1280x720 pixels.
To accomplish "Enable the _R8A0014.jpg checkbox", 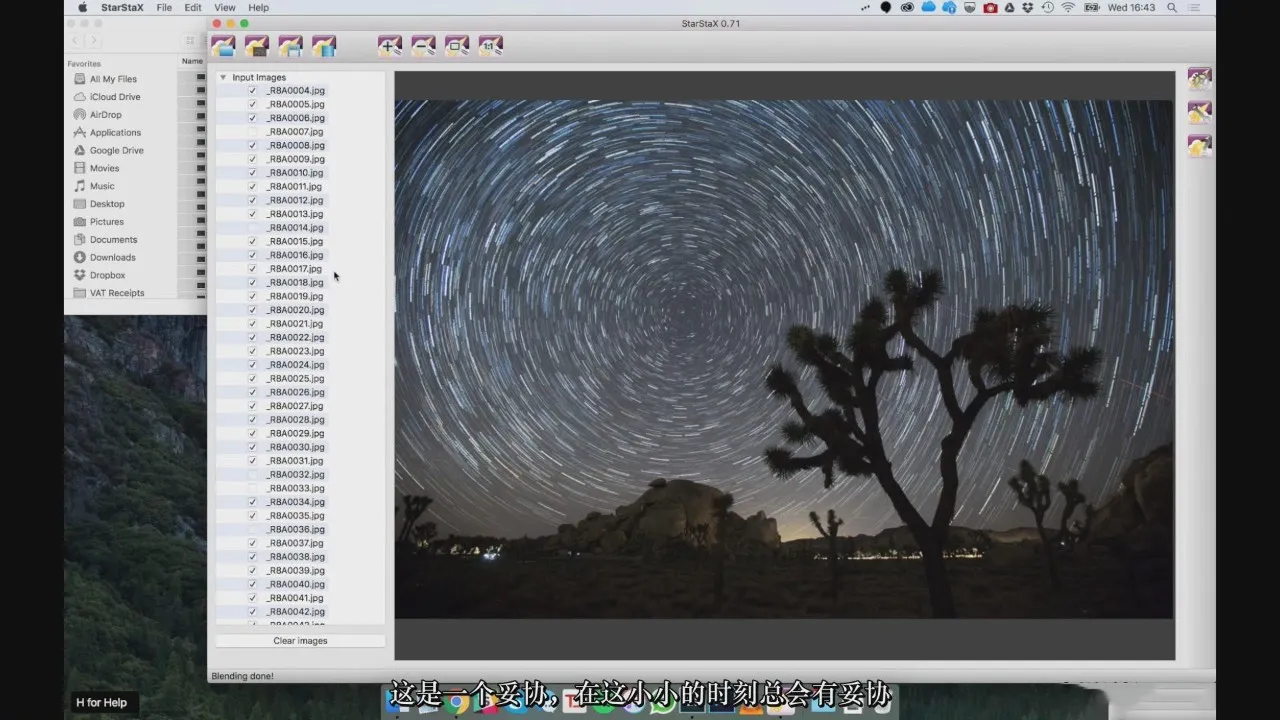I will [252, 228].
